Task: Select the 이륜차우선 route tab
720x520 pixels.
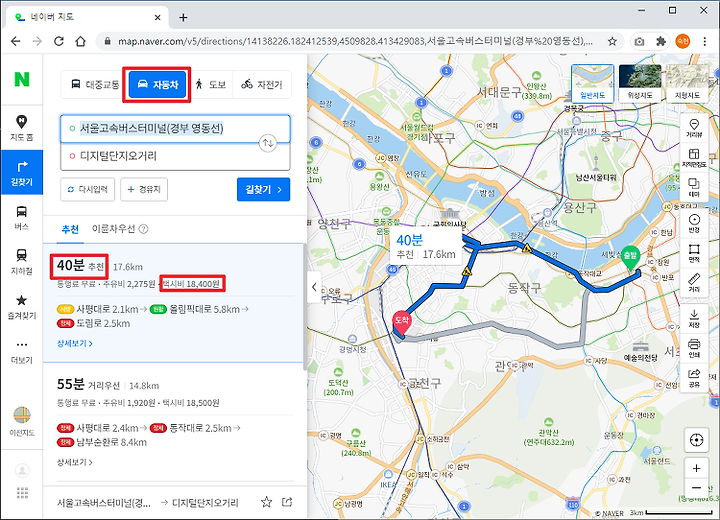Action: [113, 229]
